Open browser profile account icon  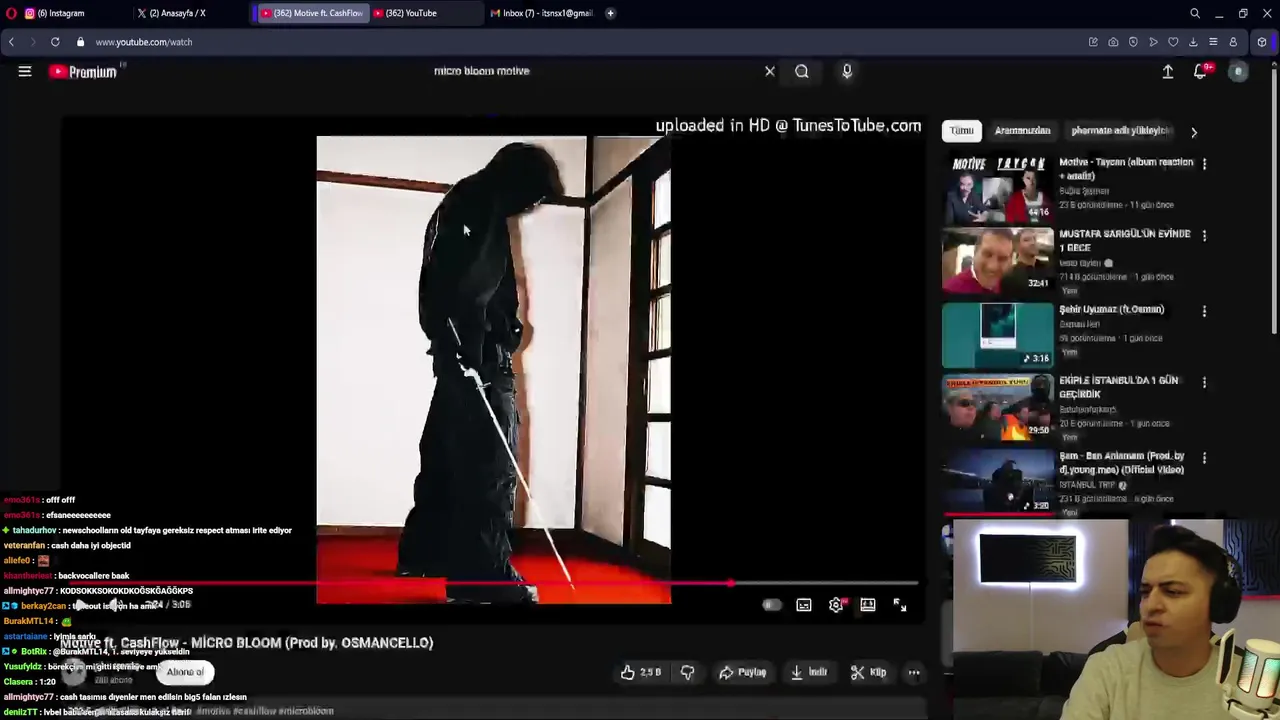click(x=1233, y=42)
